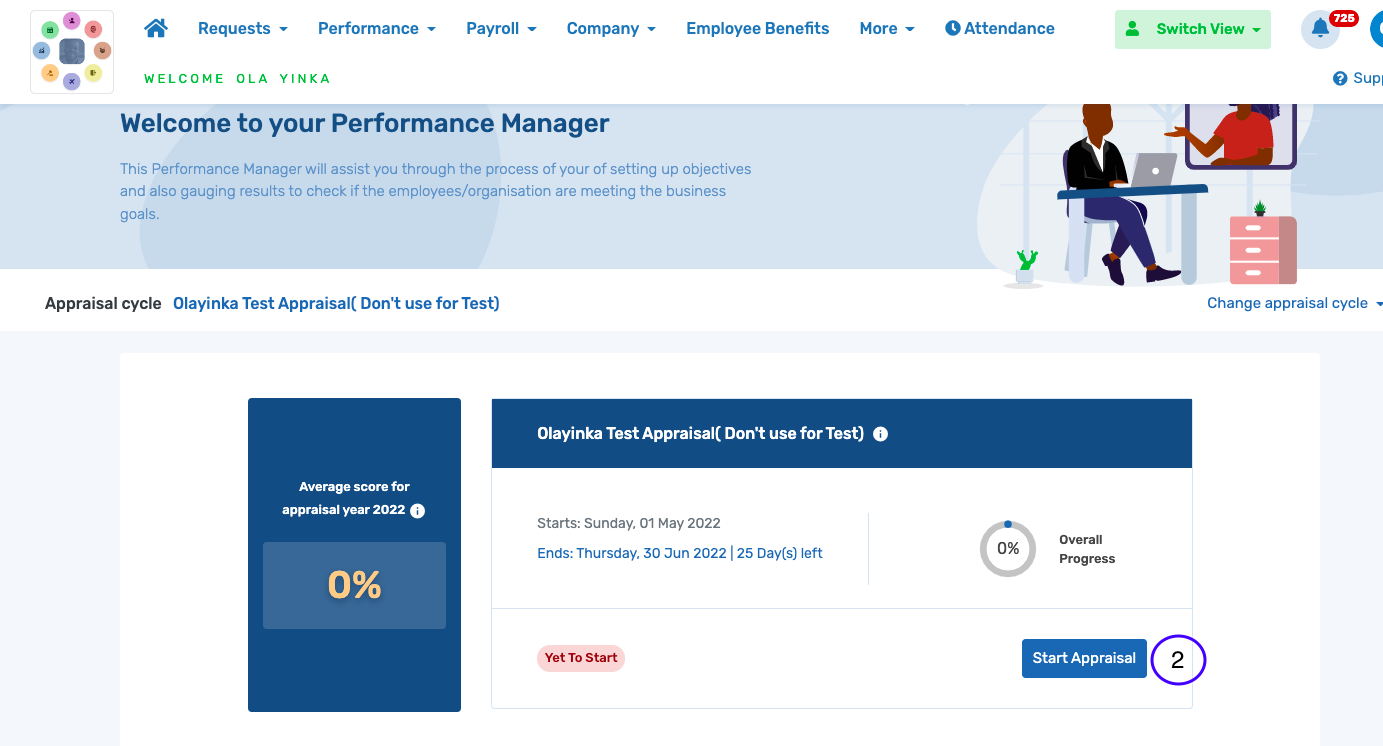Open Change appraisal cycle dropdown
This screenshot has width=1383, height=746.
point(1293,303)
